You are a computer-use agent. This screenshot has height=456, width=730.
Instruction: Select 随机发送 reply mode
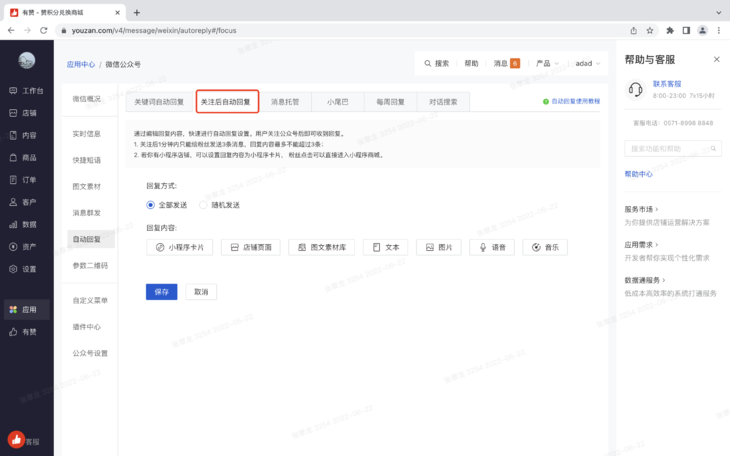click(205, 205)
